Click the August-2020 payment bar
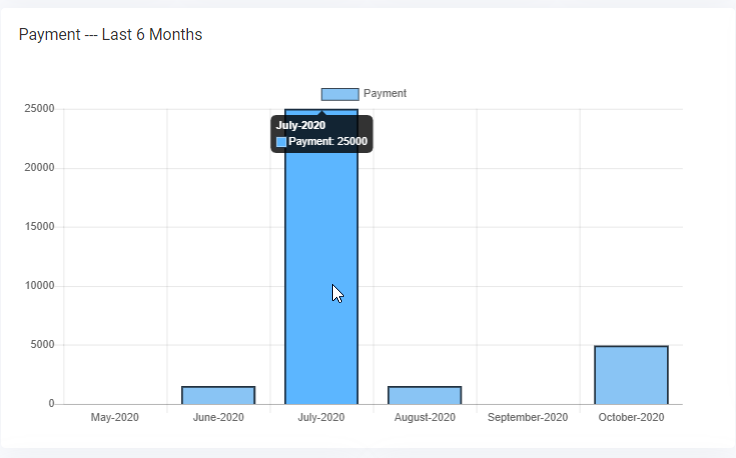The image size is (736, 458). [424, 395]
